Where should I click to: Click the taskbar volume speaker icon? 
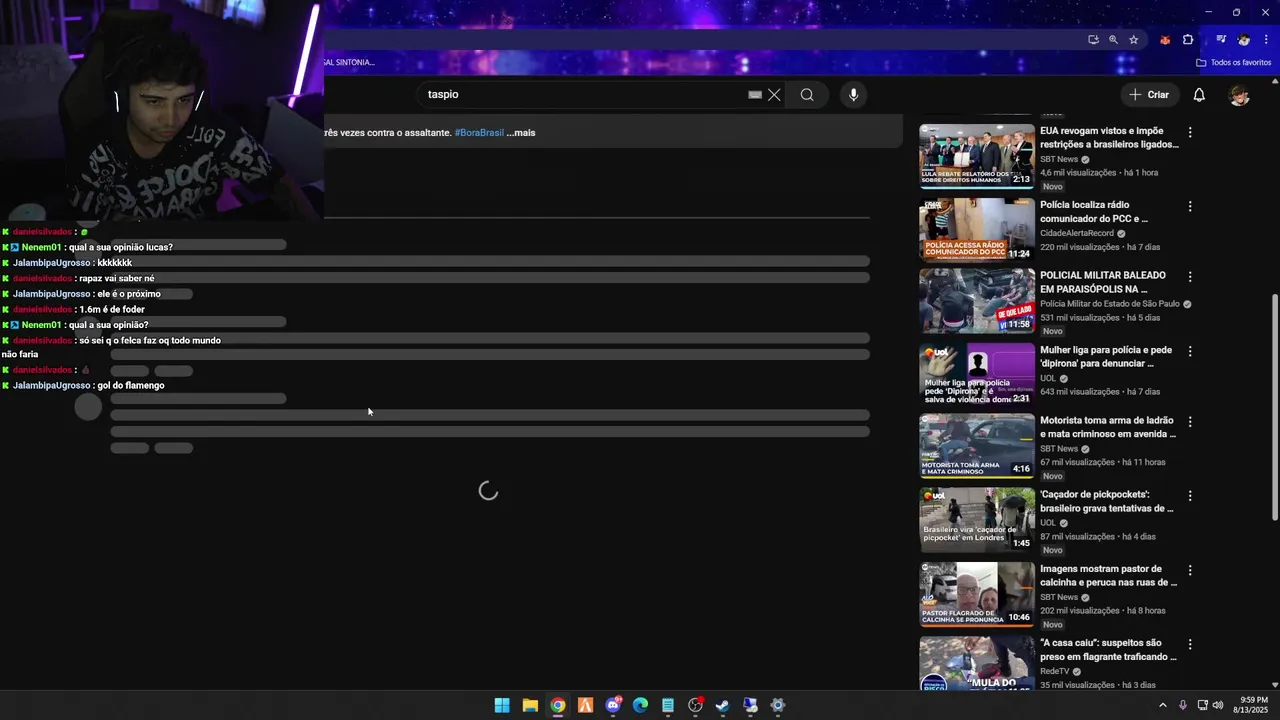click(x=1218, y=705)
